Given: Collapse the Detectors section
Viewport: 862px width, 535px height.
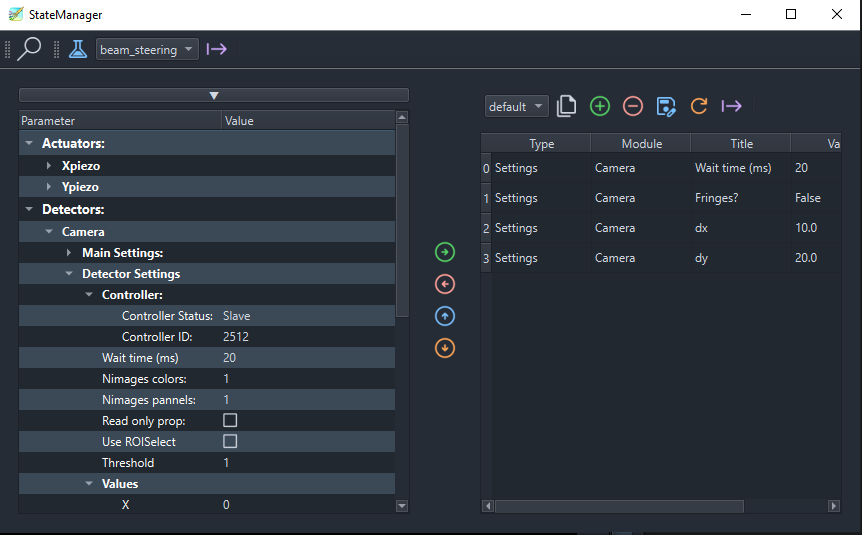Looking at the screenshot, I should [29, 209].
